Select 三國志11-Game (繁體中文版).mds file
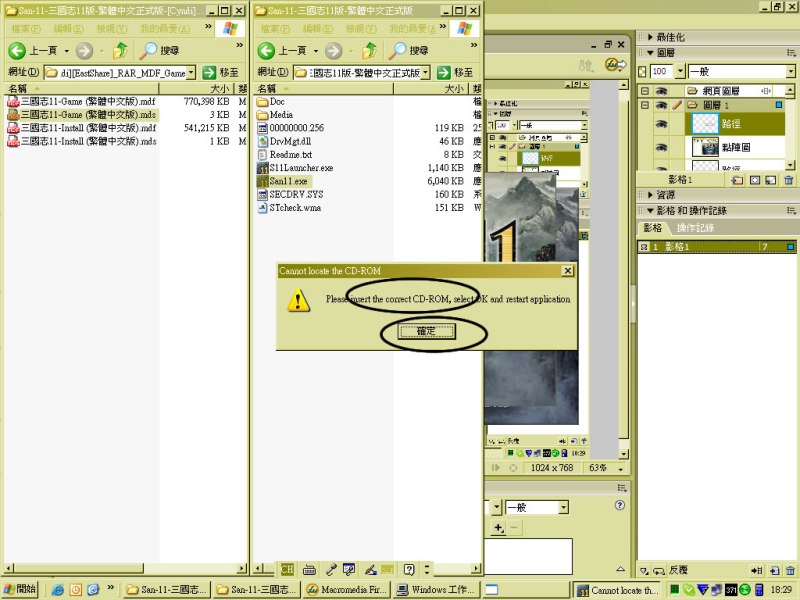 pos(88,115)
